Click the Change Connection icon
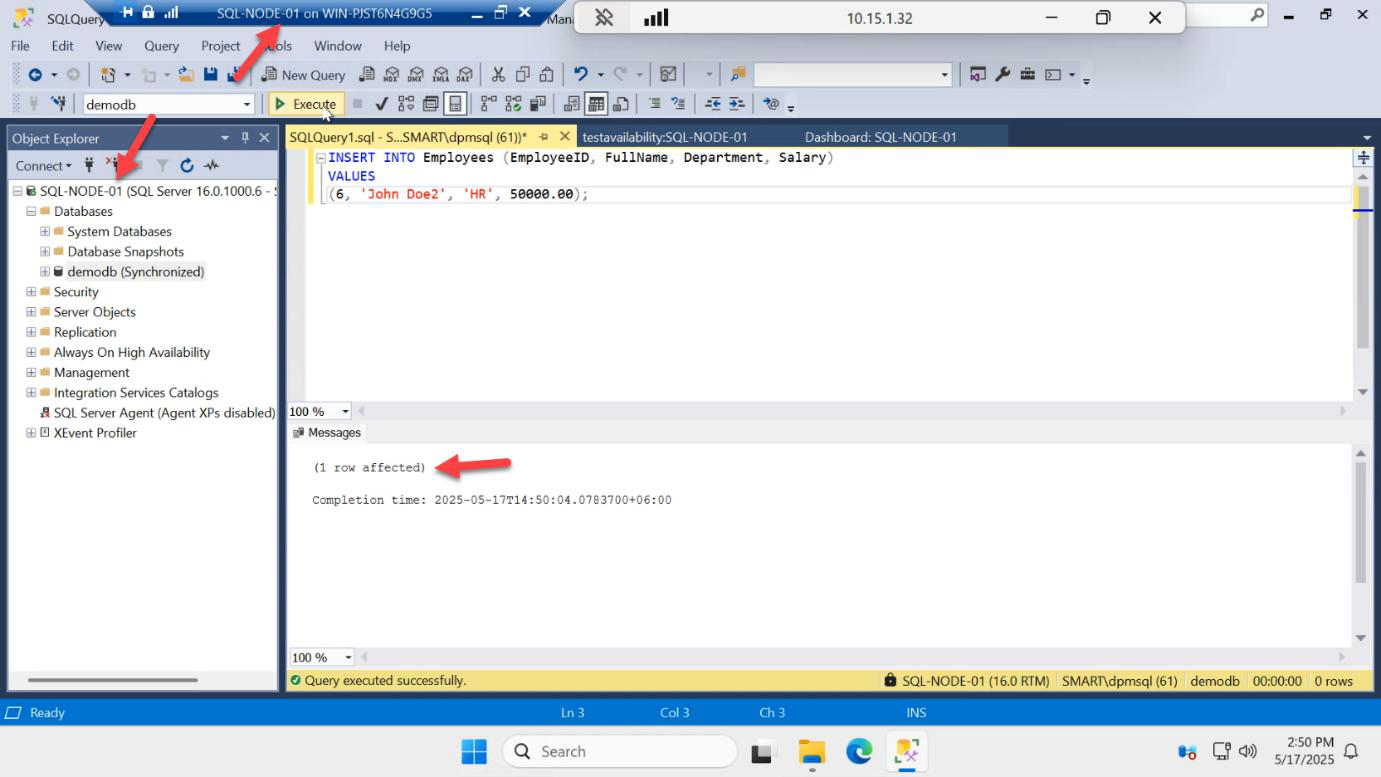 (59, 103)
